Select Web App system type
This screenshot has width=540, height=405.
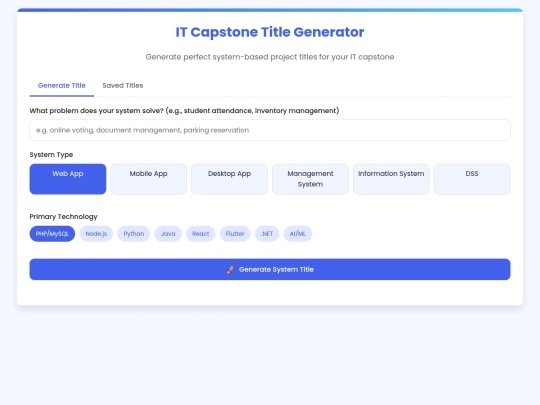68,179
